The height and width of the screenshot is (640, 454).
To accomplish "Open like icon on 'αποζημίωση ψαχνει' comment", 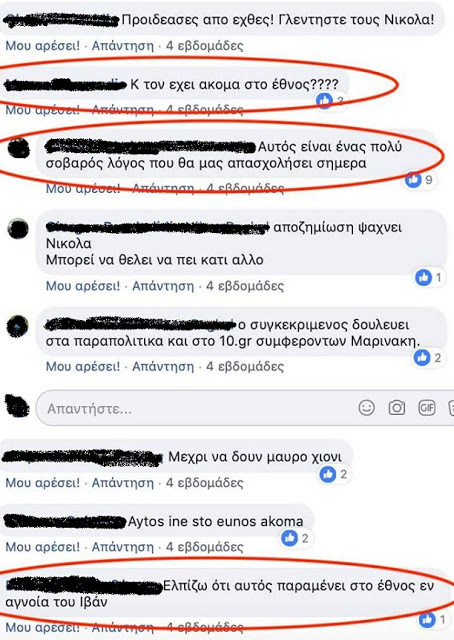I will point(423,278).
